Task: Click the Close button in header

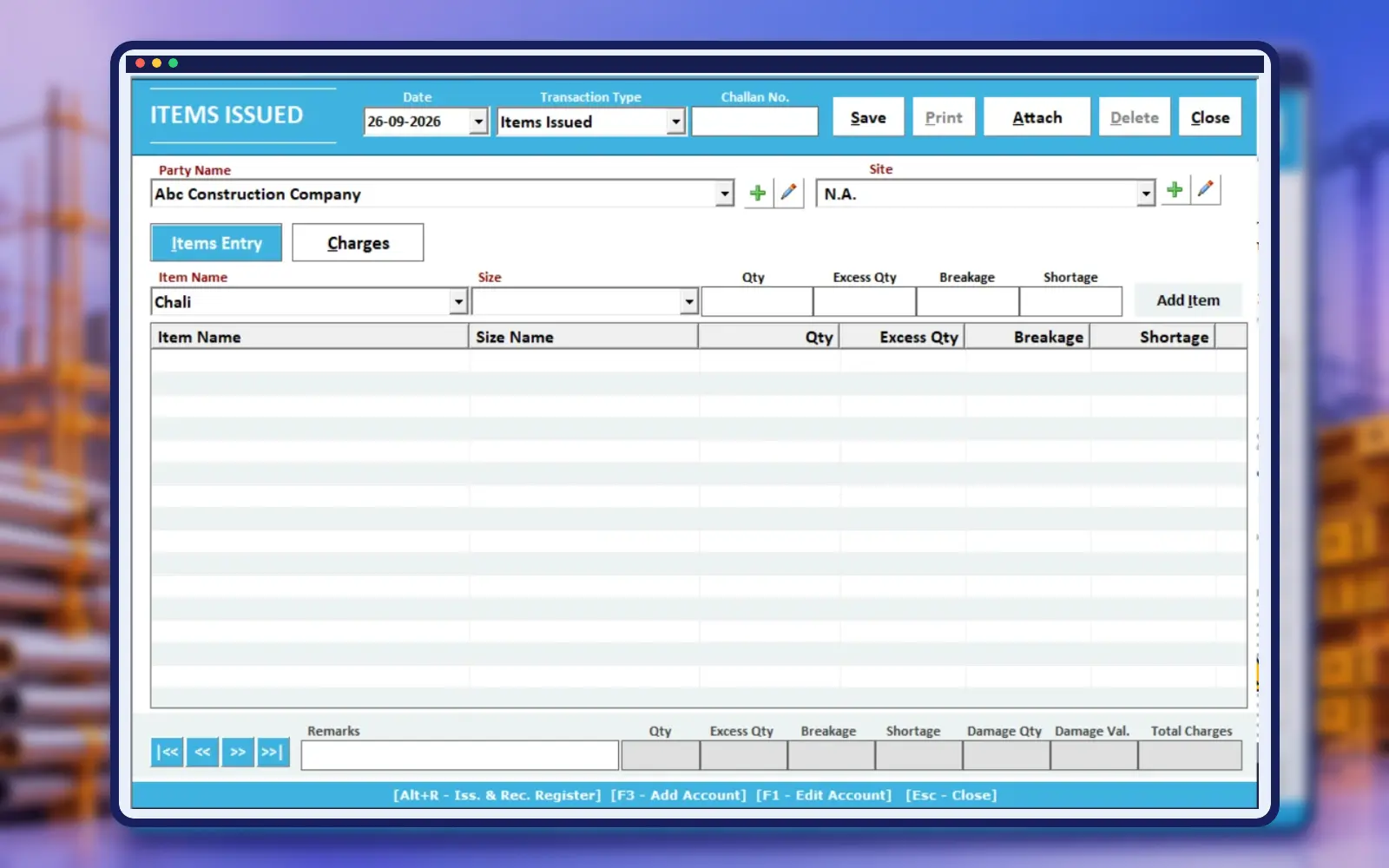Action: point(1210,117)
